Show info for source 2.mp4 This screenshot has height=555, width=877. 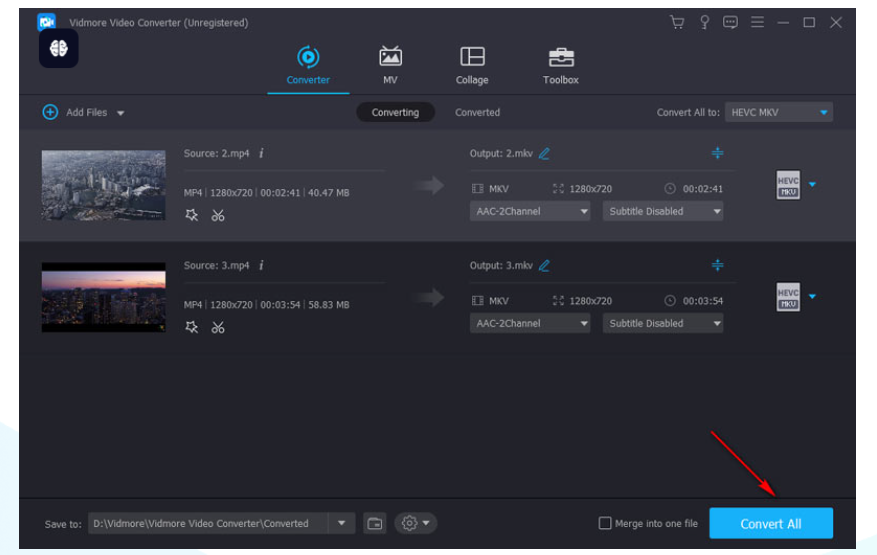click(x=261, y=153)
